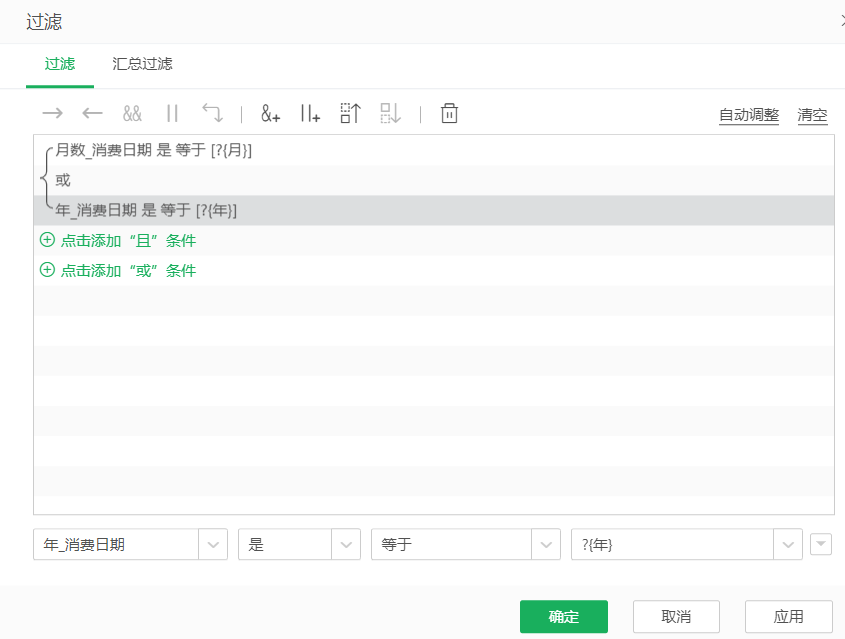Open the 年_消费日期 field dropdown arrow
The image size is (845, 639).
coord(213,545)
